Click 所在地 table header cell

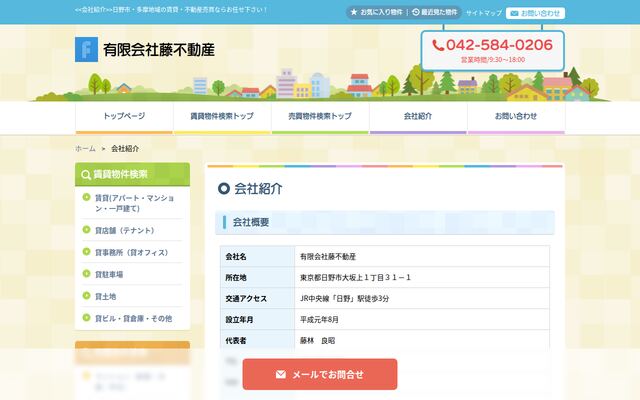258,278
